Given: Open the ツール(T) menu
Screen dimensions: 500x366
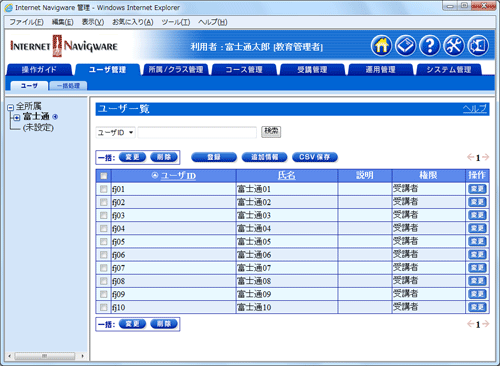Looking at the screenshot, I should pos(176,22).
